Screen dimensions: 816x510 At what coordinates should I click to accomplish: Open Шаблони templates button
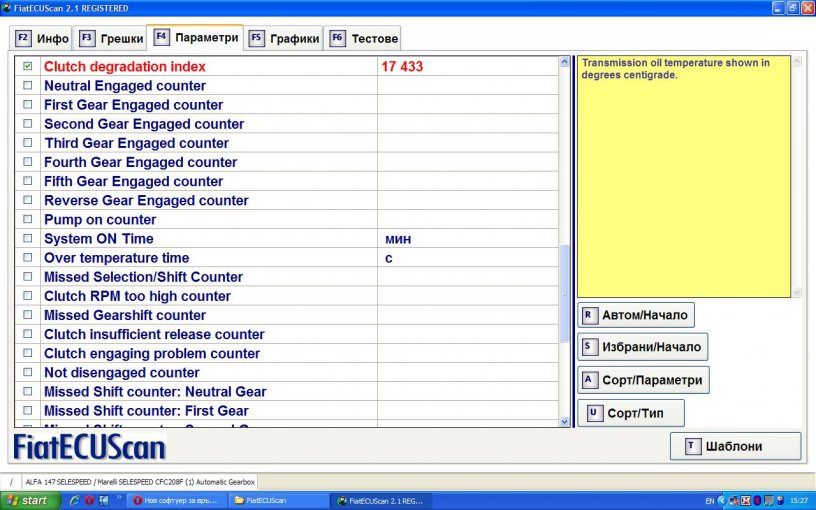735,446
